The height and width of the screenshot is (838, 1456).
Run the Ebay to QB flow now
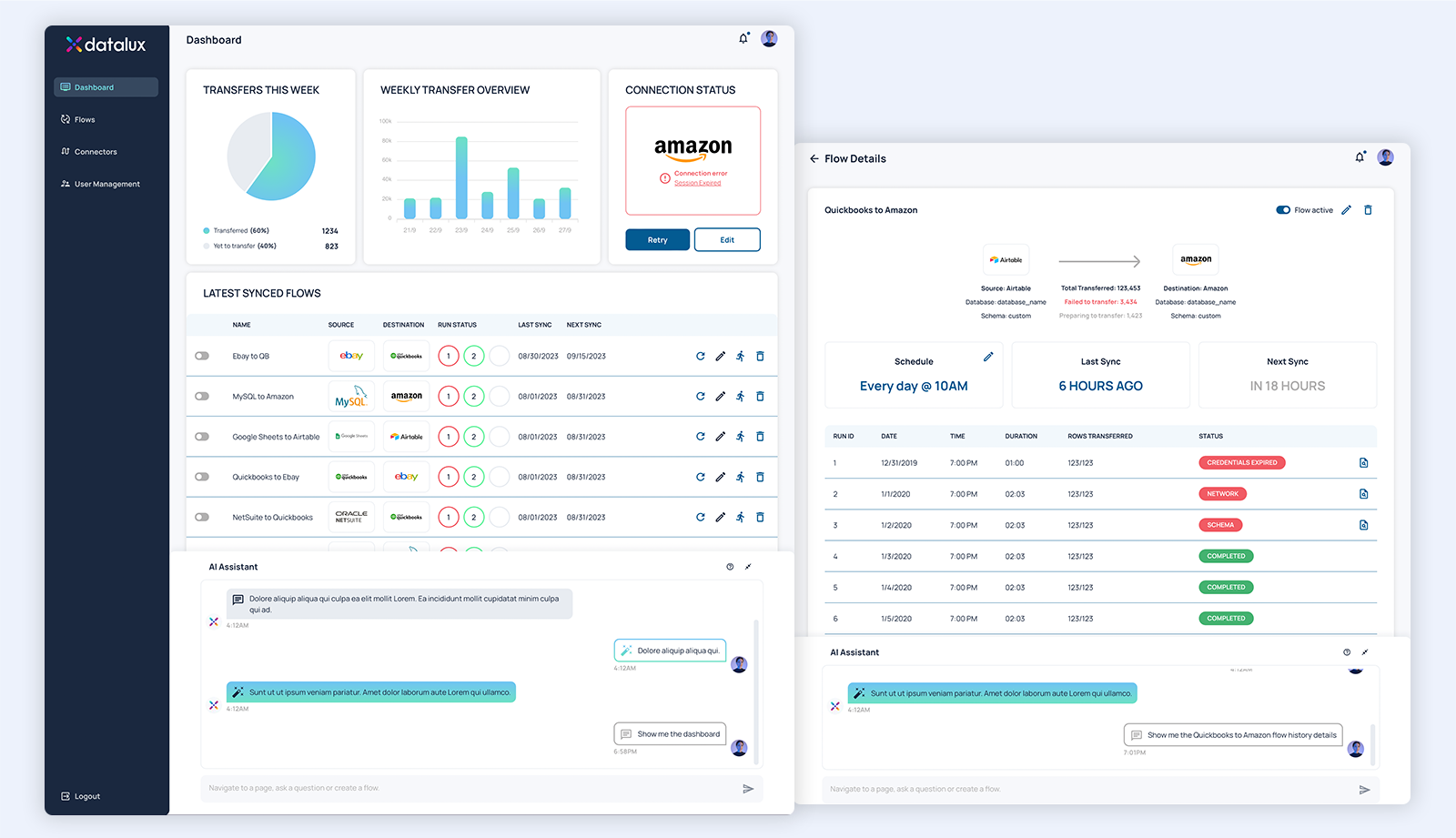click(740, 356)
